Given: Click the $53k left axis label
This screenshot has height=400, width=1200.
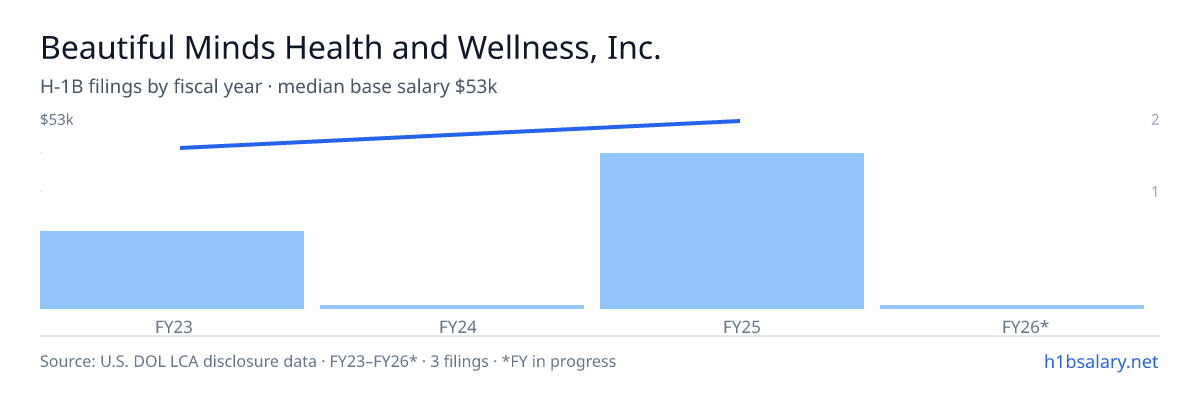Looking at the screenshot, I should click(57, 120).
